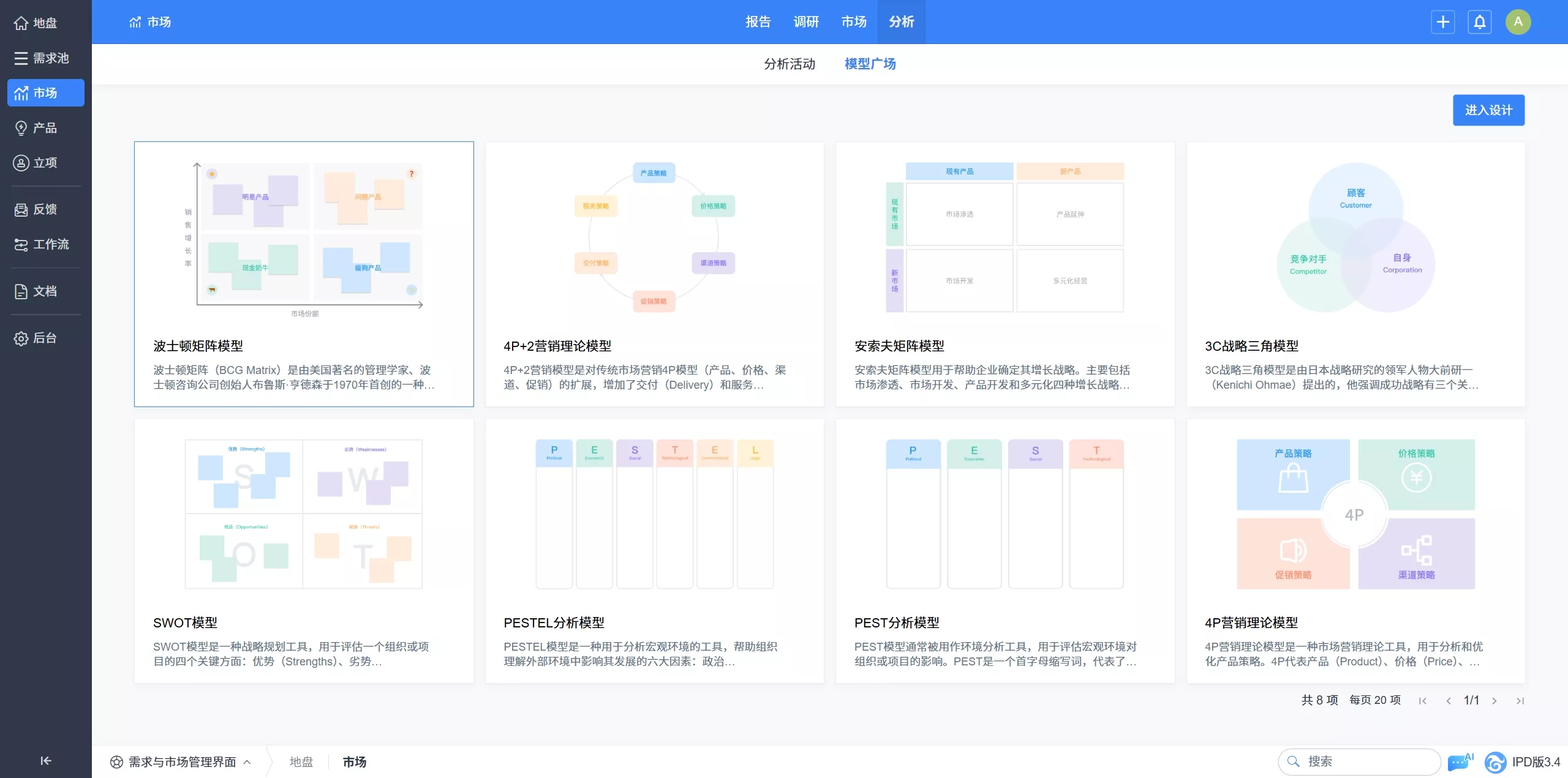Screen dimensions: 1568x778
Task: Jump to last page arrow
Action: click(1520, 701)
